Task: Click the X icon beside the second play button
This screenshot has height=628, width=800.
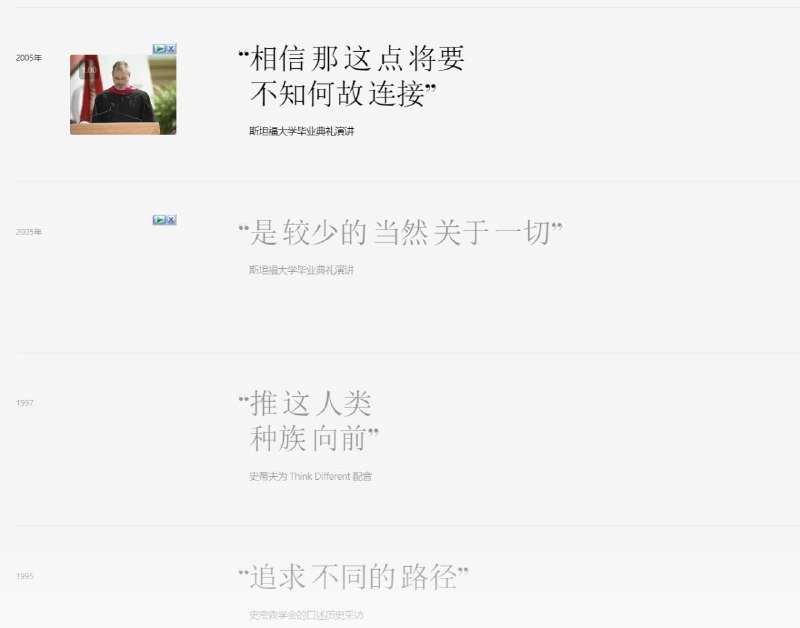Action: pos(171,219)
